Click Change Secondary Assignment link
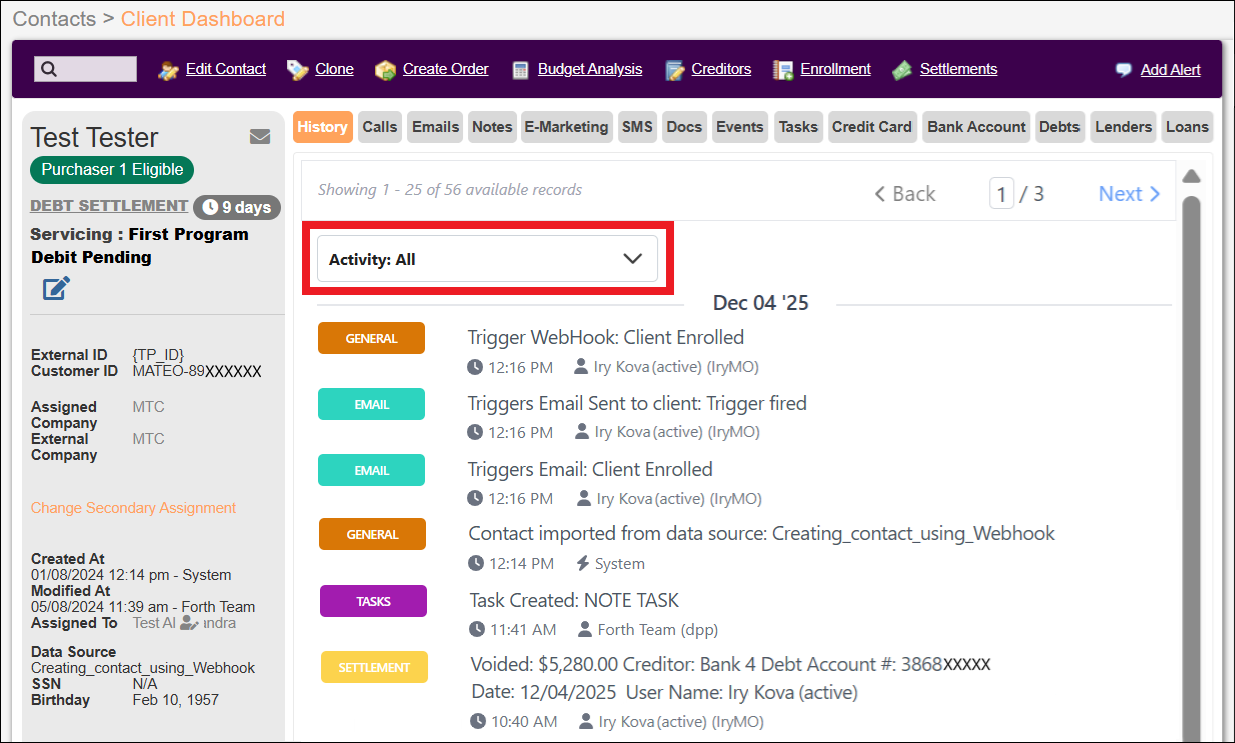The width and height of the screenshot is (1235, 743). 133,508
